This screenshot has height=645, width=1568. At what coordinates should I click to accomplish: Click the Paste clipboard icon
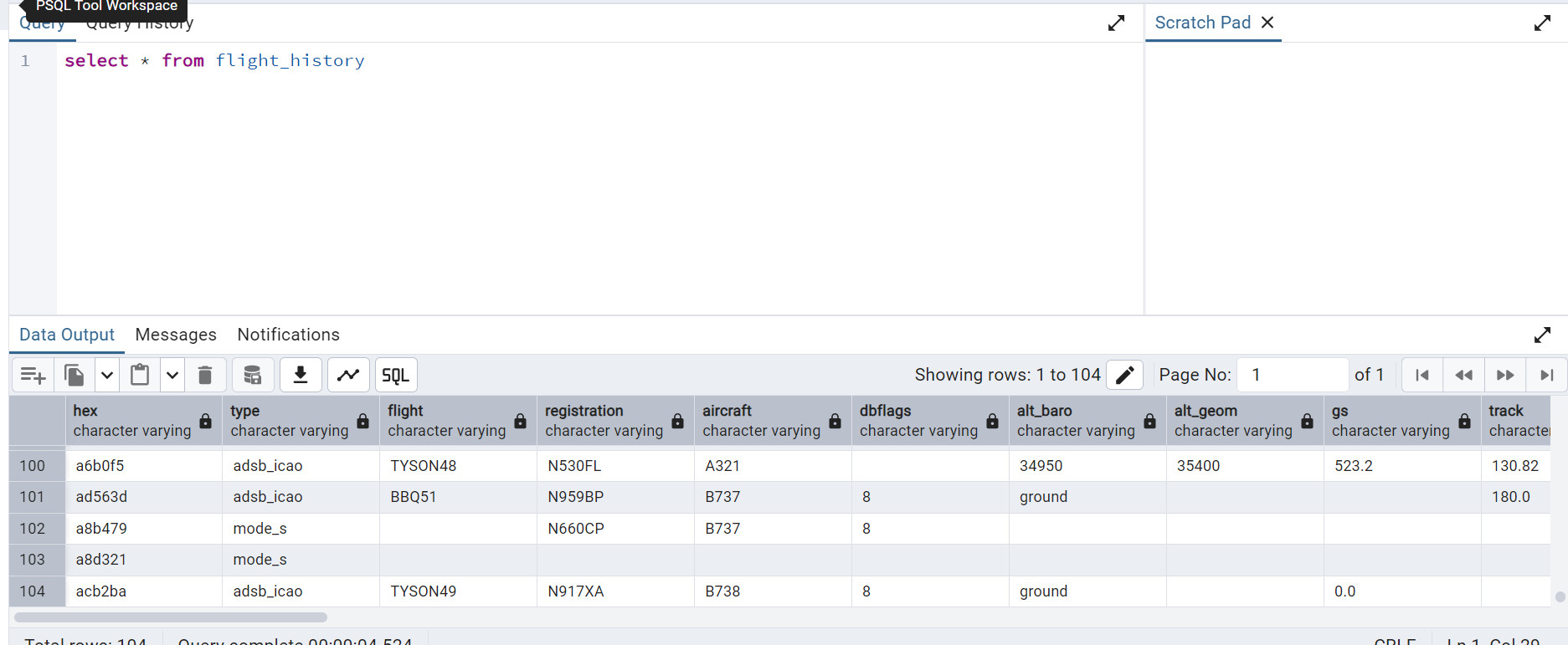point(140,375)
